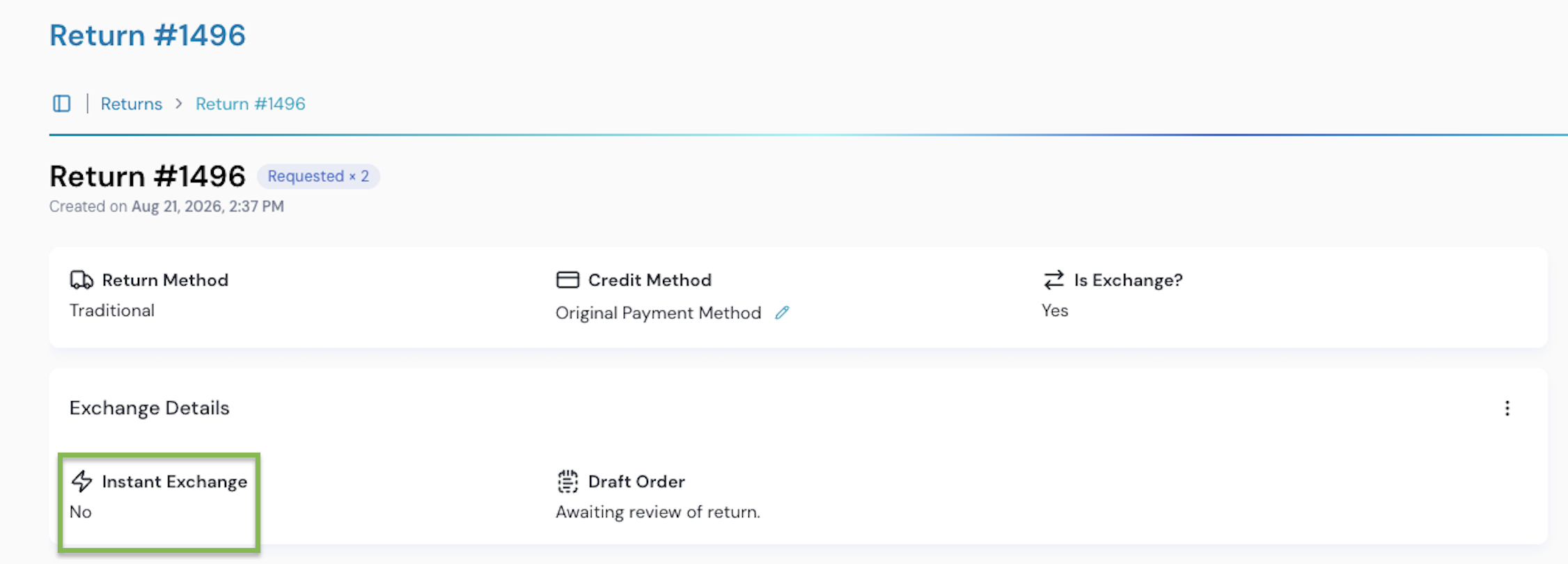This screenshot has height=564, width=1568.
Task: Toggle the sidebar panel icon
Action: [62, 104]
